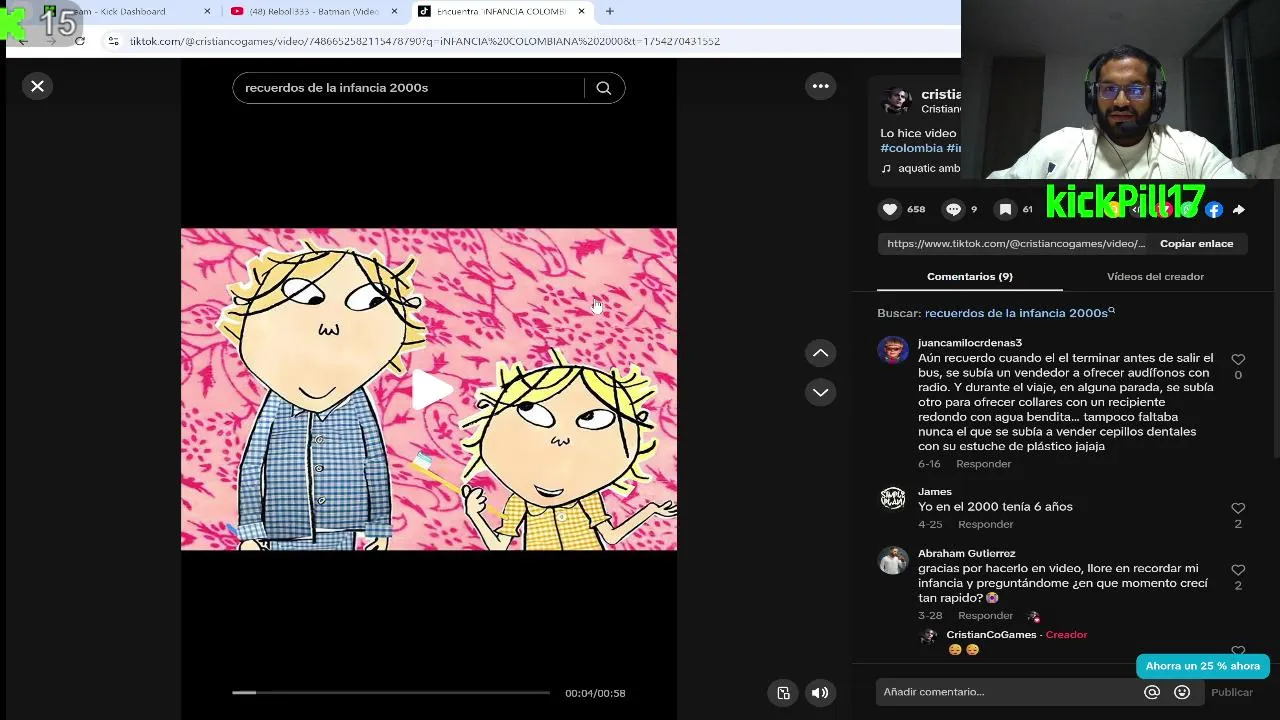The width and height of the screenshot is (1280, 720).
Task: Close the Kick Dashboard tab
Action: 207,11
